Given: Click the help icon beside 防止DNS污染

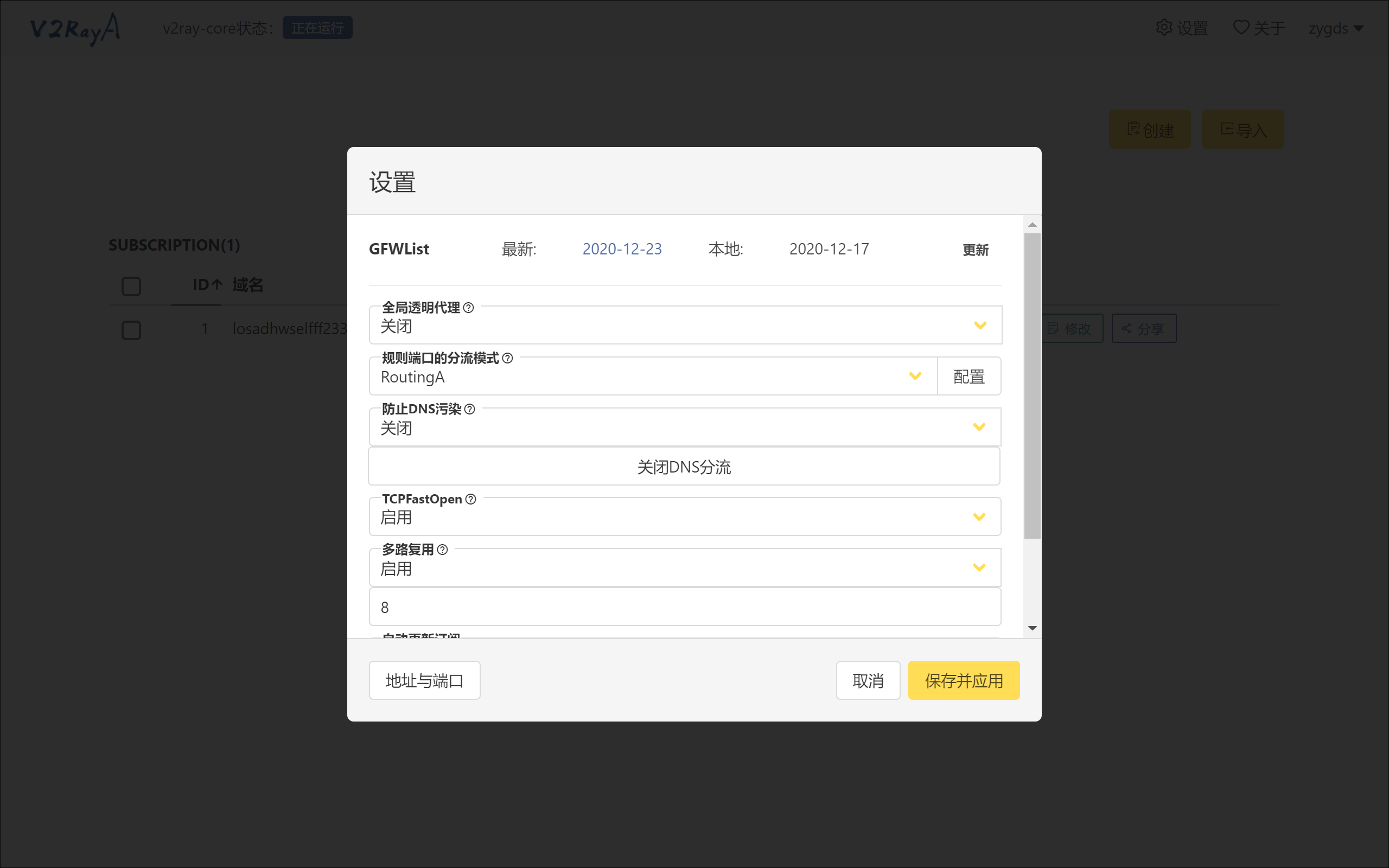Looking at the screenshot, I should 469,409.
